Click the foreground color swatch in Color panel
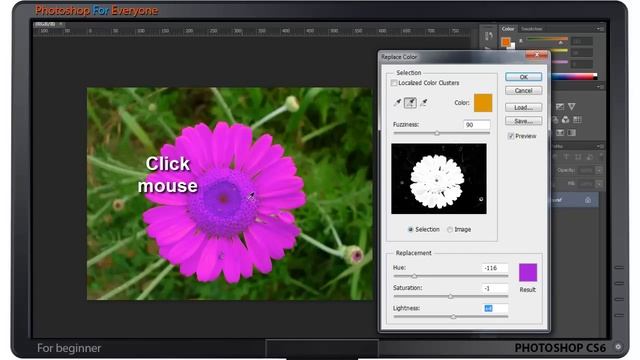The image size is (640, 360). tap(505, 41)
